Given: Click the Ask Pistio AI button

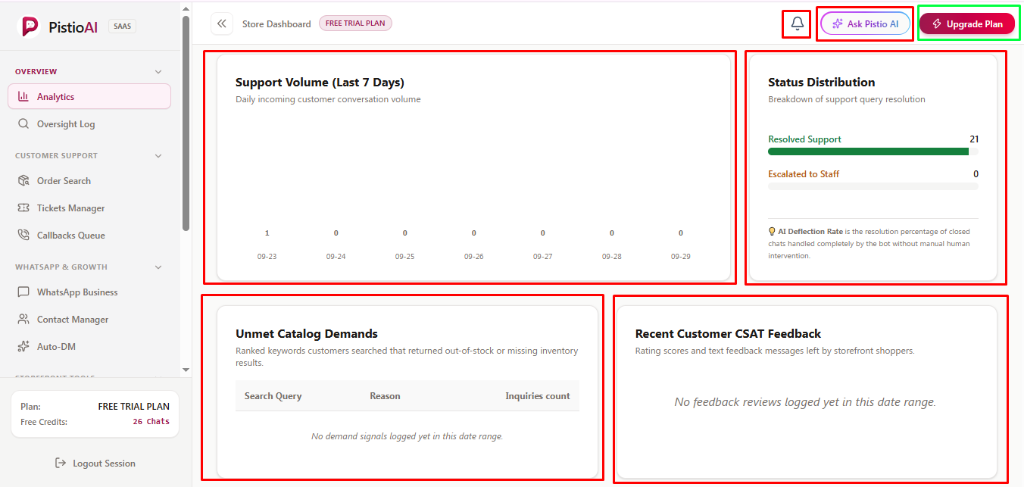Looking at the screenshot, I should pyautogui.click(x=865, y=24).
